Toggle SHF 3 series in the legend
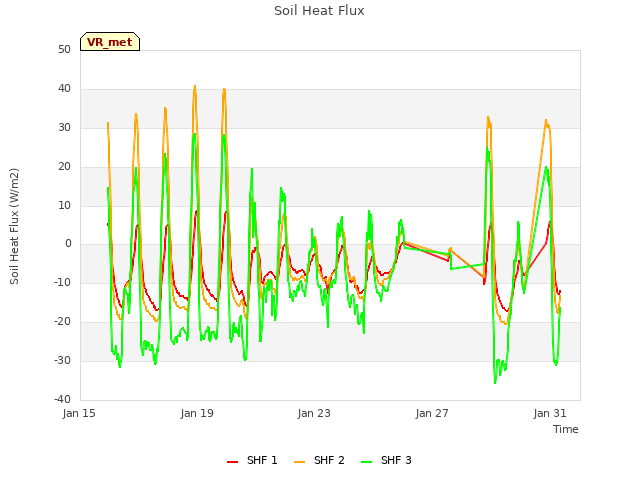 387,461
